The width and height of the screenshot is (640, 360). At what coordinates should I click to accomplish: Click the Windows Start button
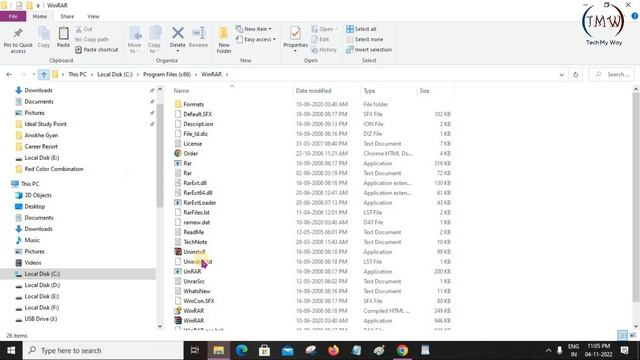click(11, 350)
